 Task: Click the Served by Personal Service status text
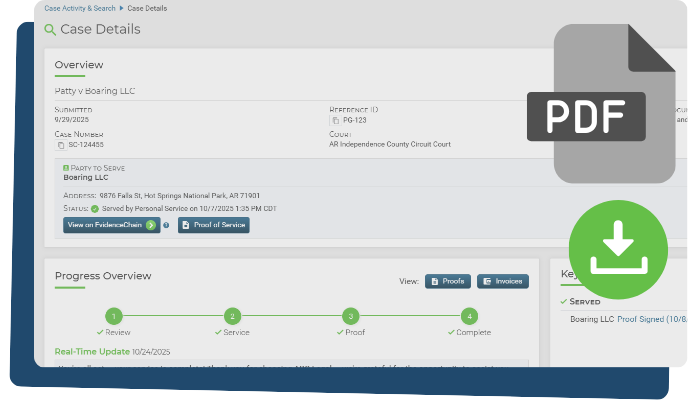tap(189, 208)
